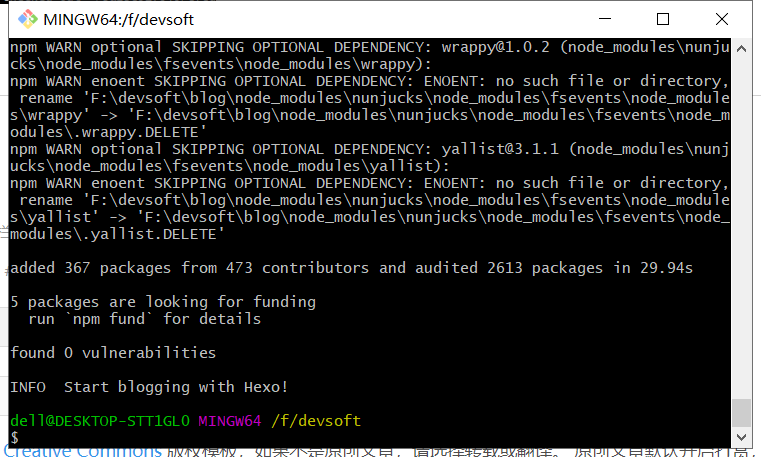
Task: Click the 'found 0 vulnerabilities' line
Action: point(113,353)
